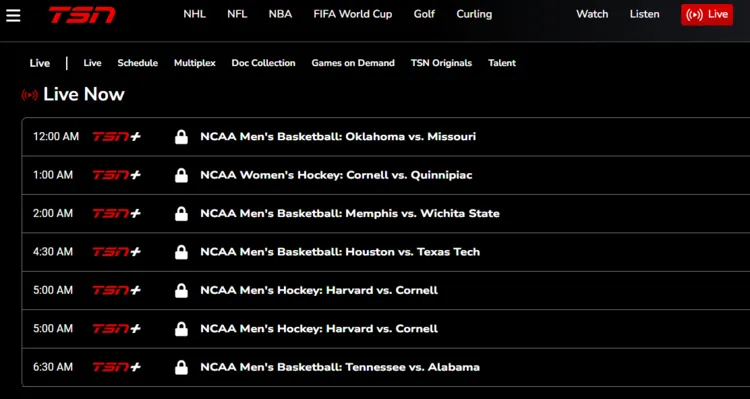The image size is (750, 399).
Task: Click the lock icon for Memphis vs. Wichita State
Action: 181,213
